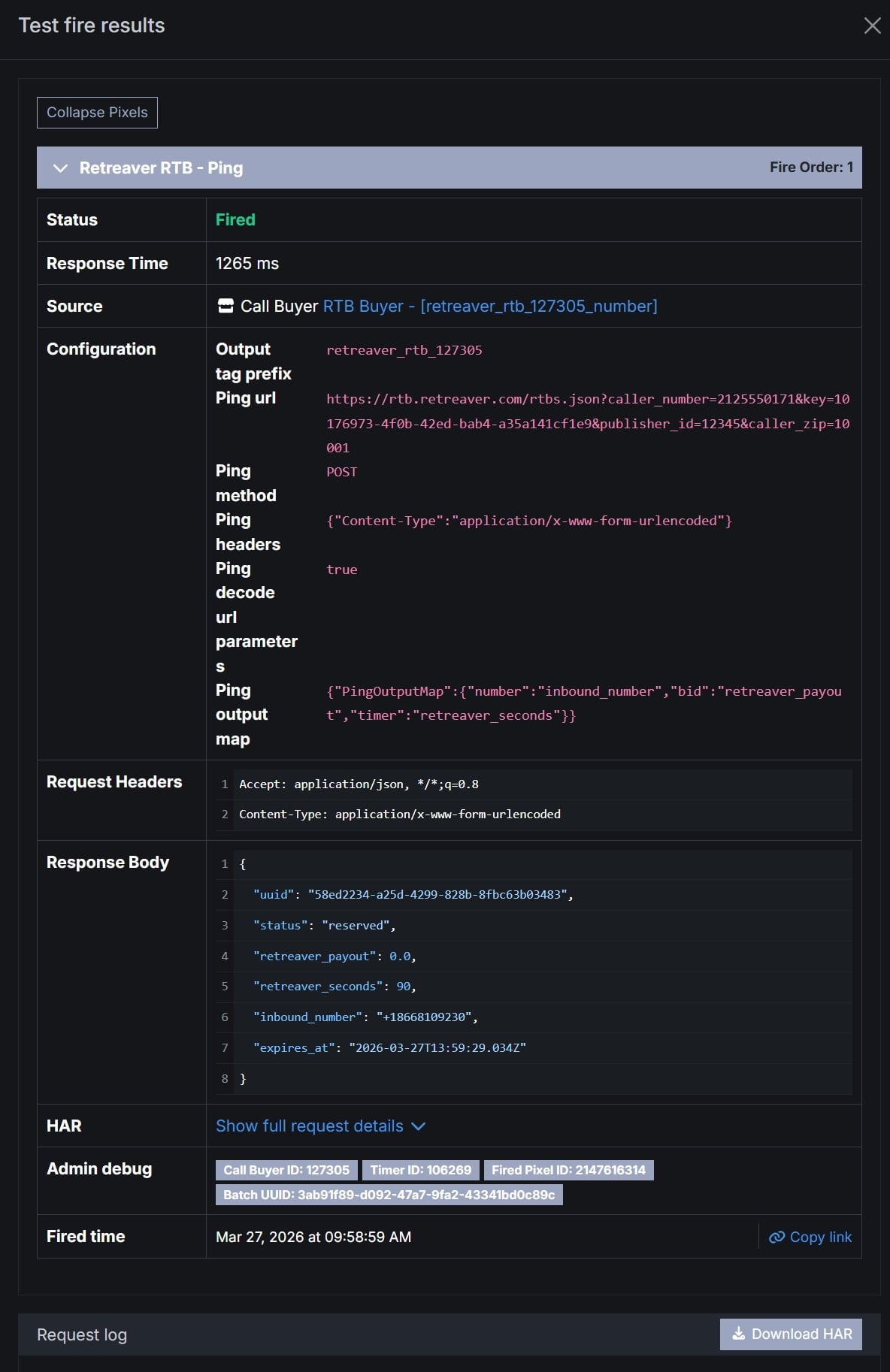Viewport: 890px width, 1372px height.
Task: Click the status reserved line
Action: [x=325, y=926]
